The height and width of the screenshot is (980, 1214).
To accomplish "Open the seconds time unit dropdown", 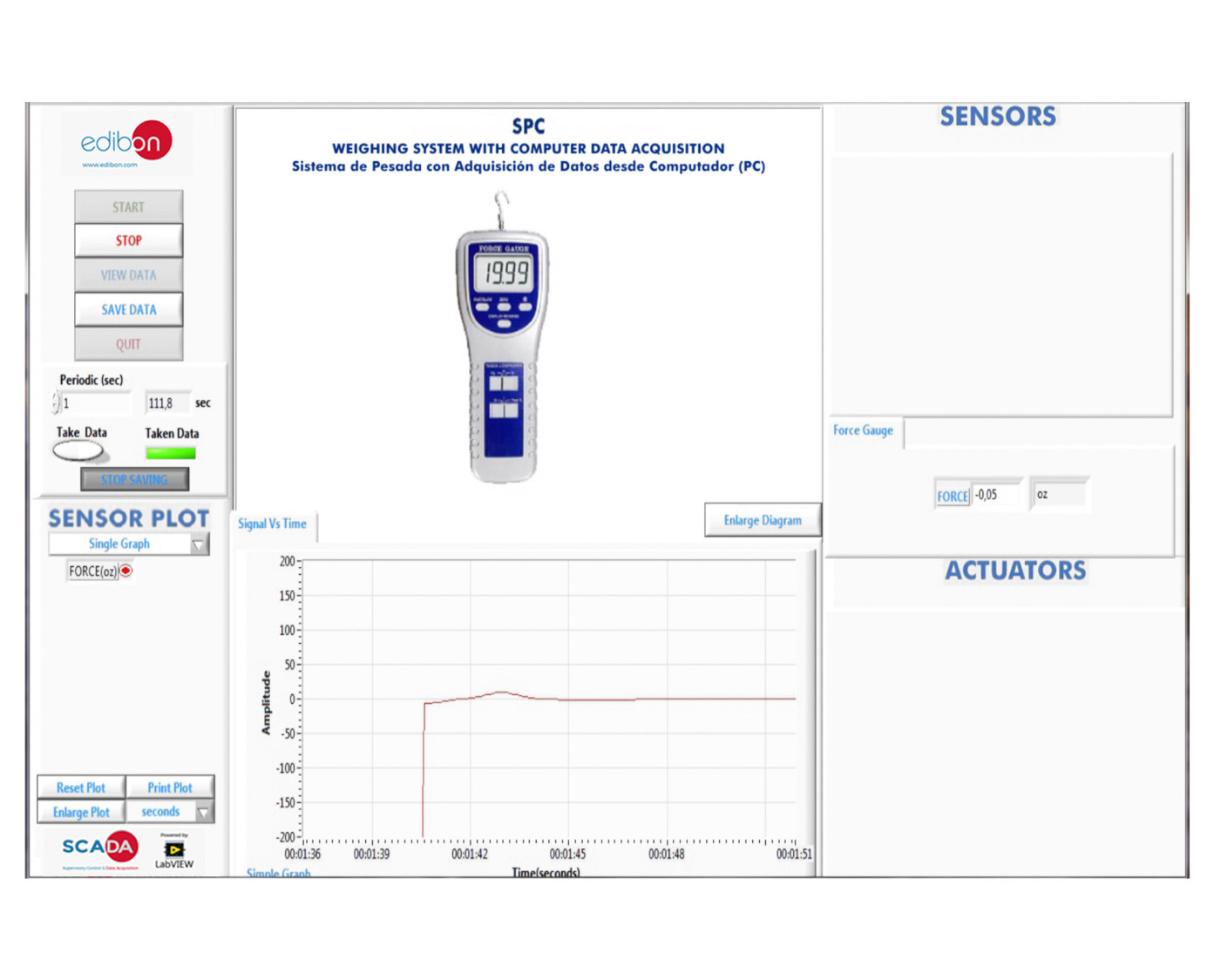I will (x=203, y=812).
